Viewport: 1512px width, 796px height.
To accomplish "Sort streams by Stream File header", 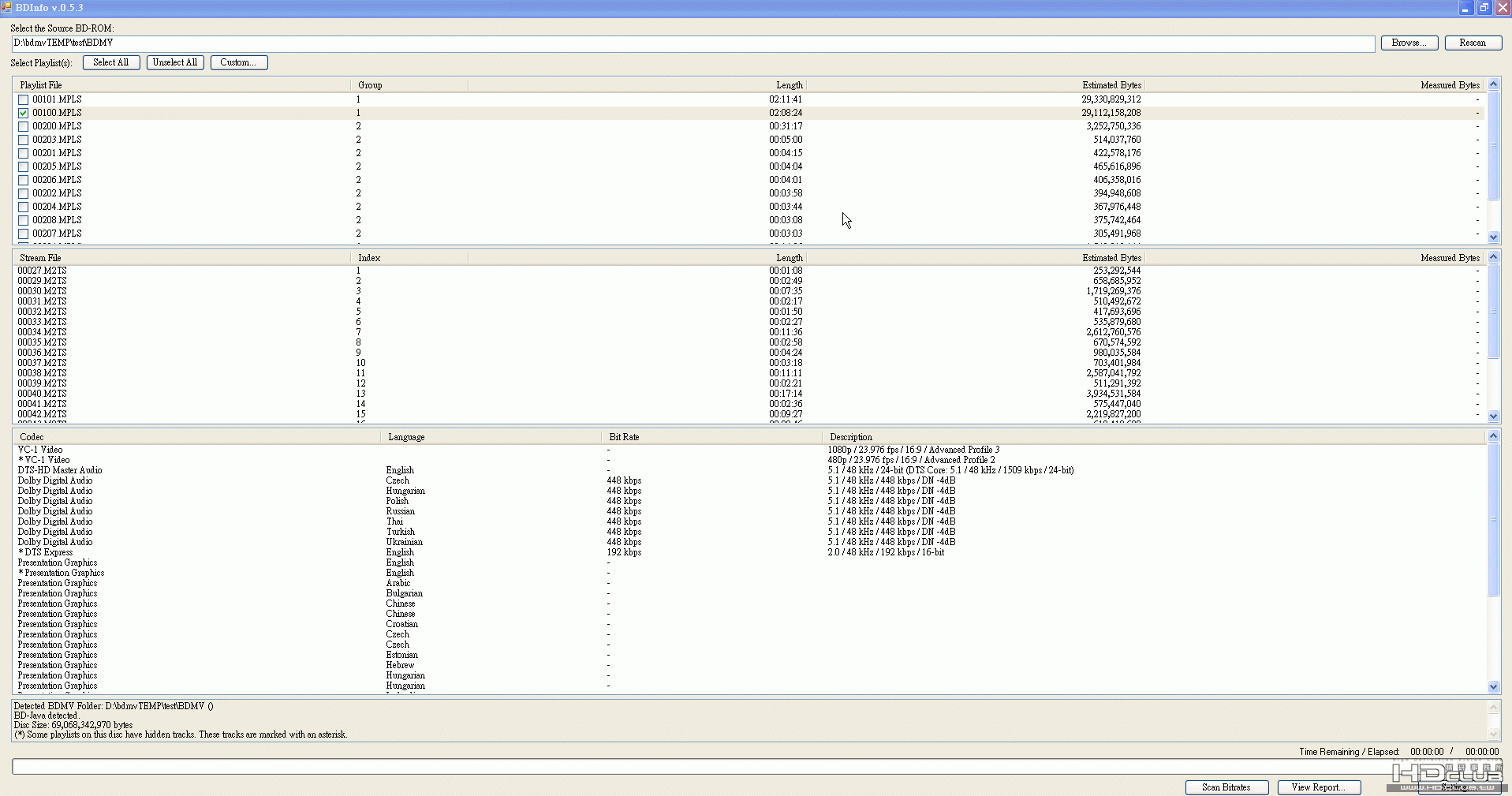I will [x=181, y=258].
